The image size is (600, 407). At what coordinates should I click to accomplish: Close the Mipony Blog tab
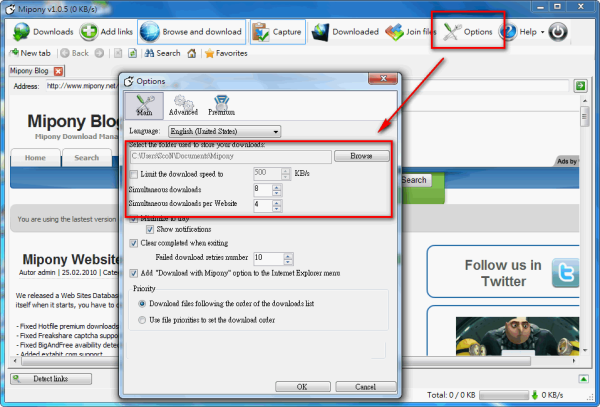point(58,71)
